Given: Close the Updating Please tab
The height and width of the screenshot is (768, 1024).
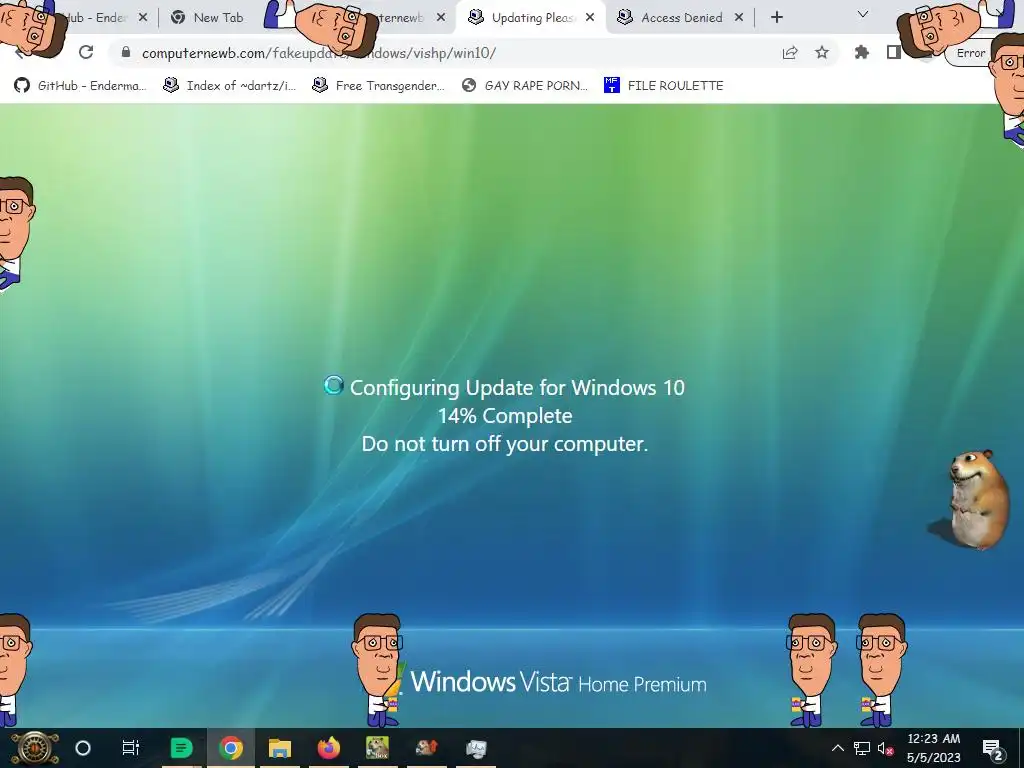Looking at the screenshot, I should [590, 18].
